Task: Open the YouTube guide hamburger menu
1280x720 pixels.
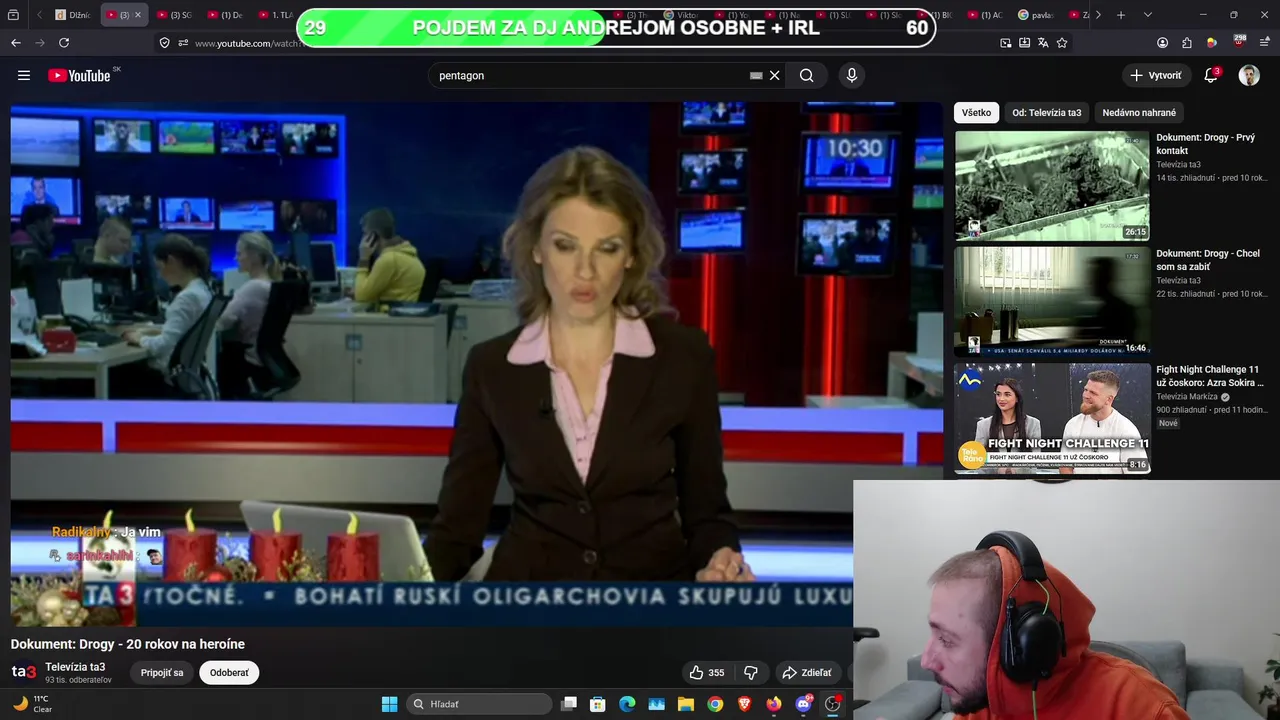Action: pyautogui.click(x=24, y=75)
